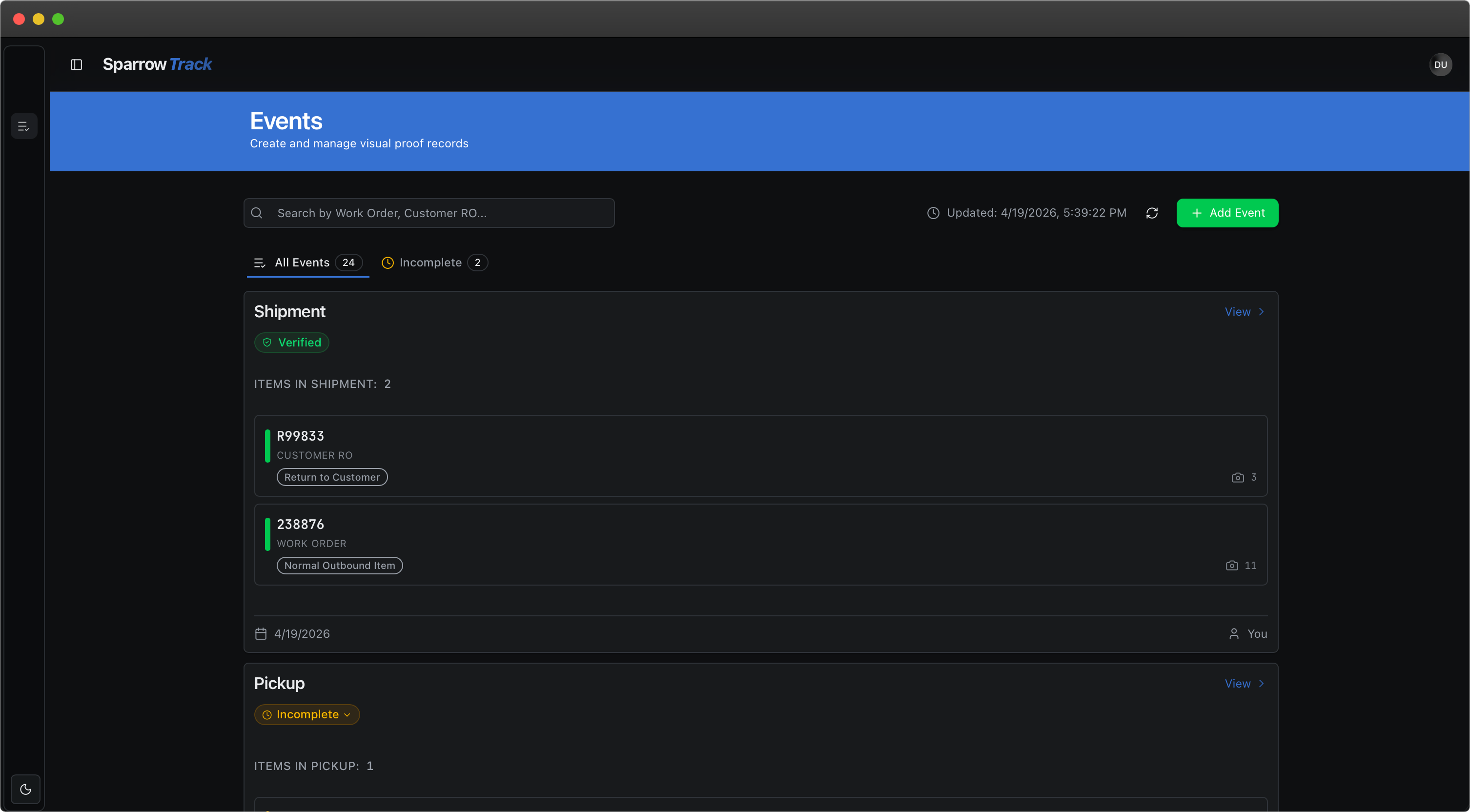
Task: Click the shield icon in Verified badge
Action: [x=267, y=343]
